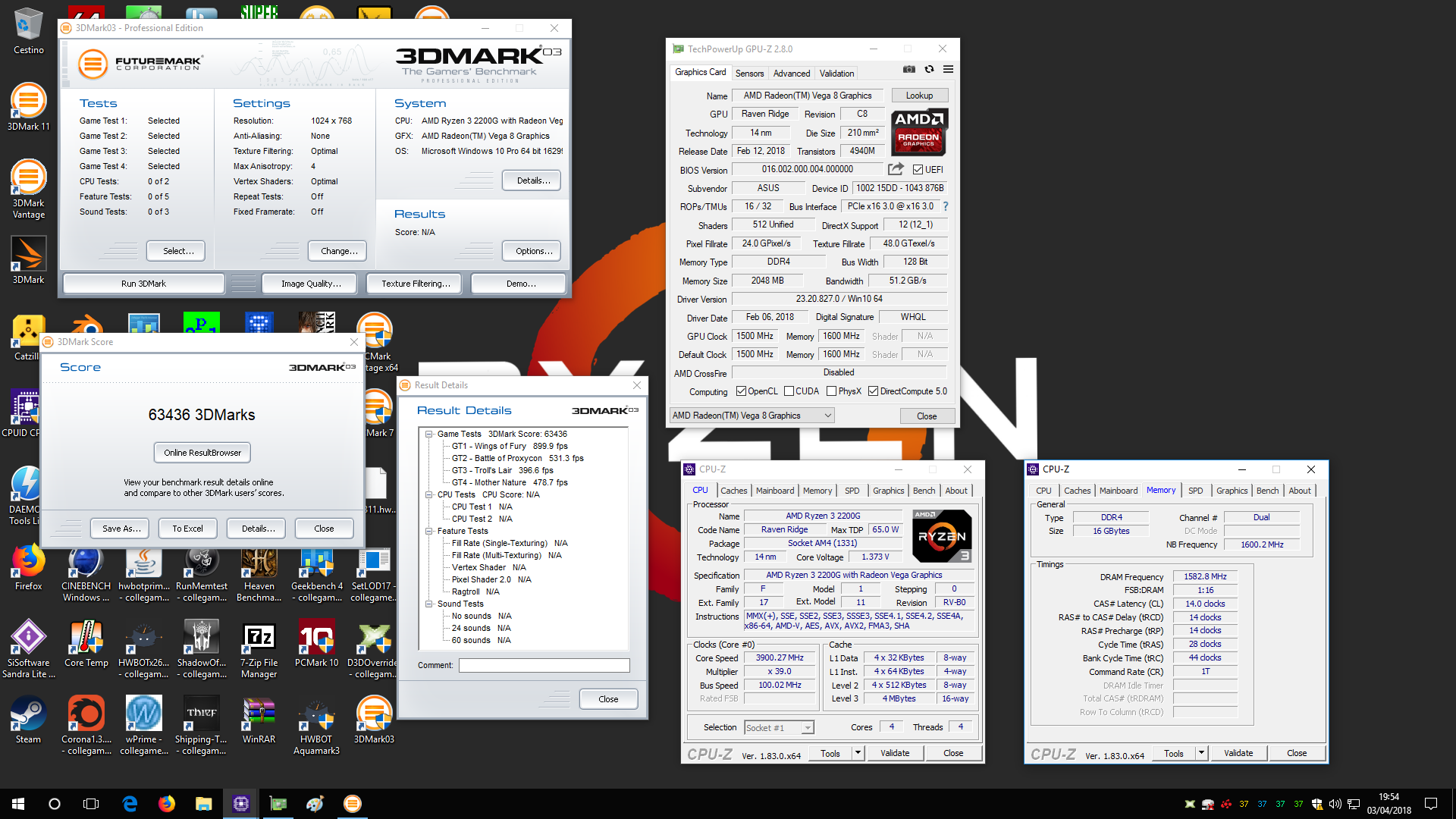Open the Cestino recycle bin icon

tap(28, 30)
